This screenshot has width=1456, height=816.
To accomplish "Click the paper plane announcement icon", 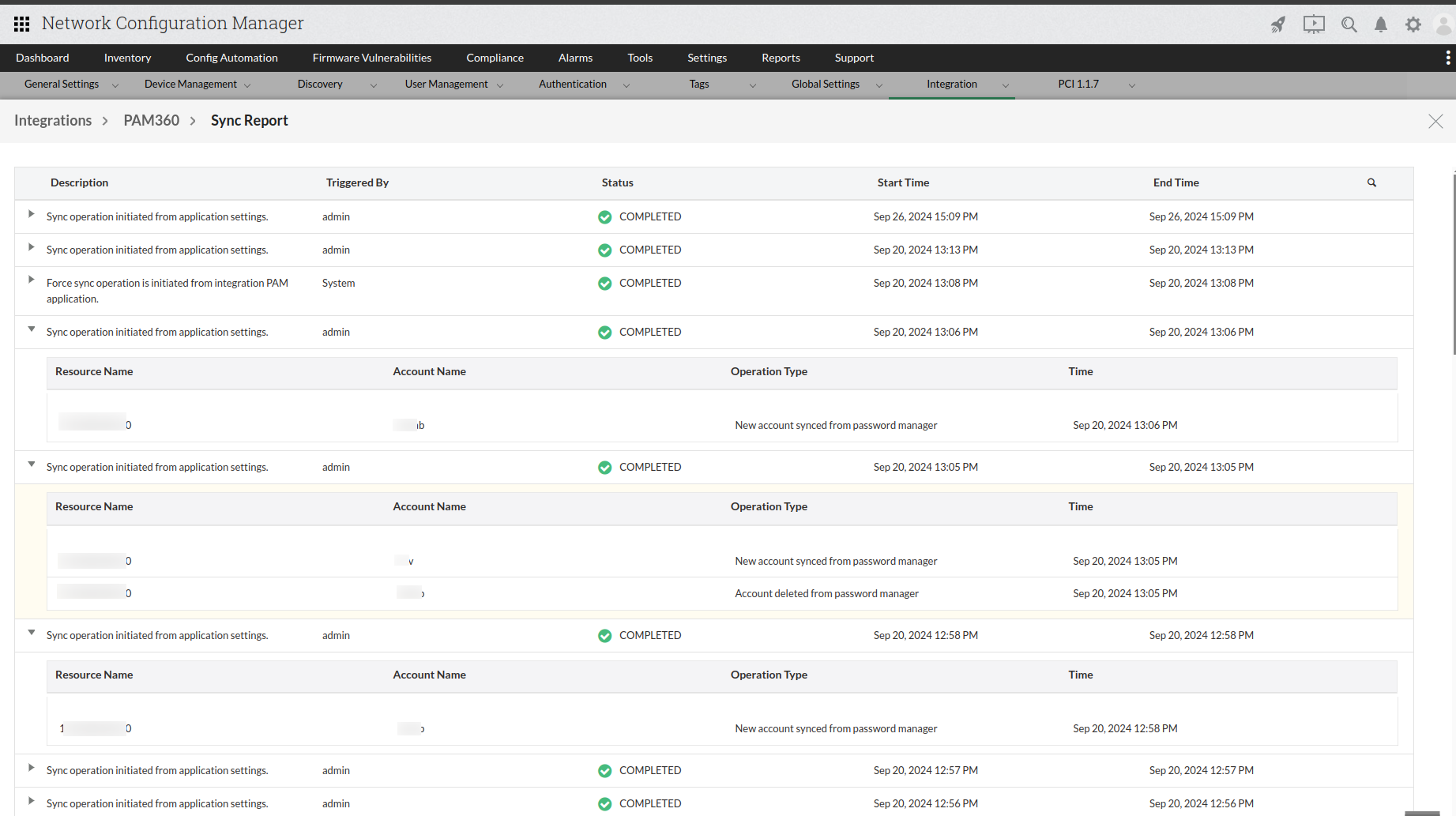I will (x=1278, y=24).
